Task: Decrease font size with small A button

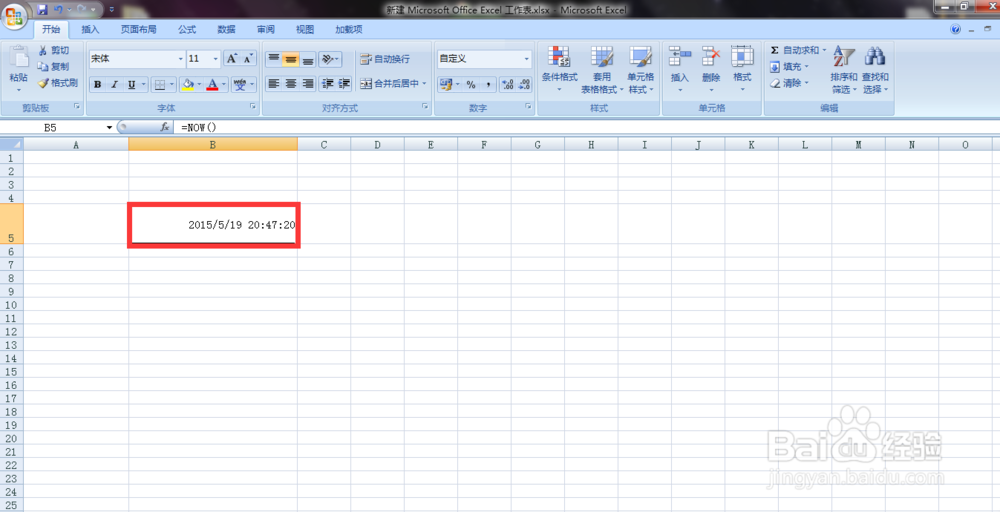Action: pyautogui.click(x=249, y=59)
